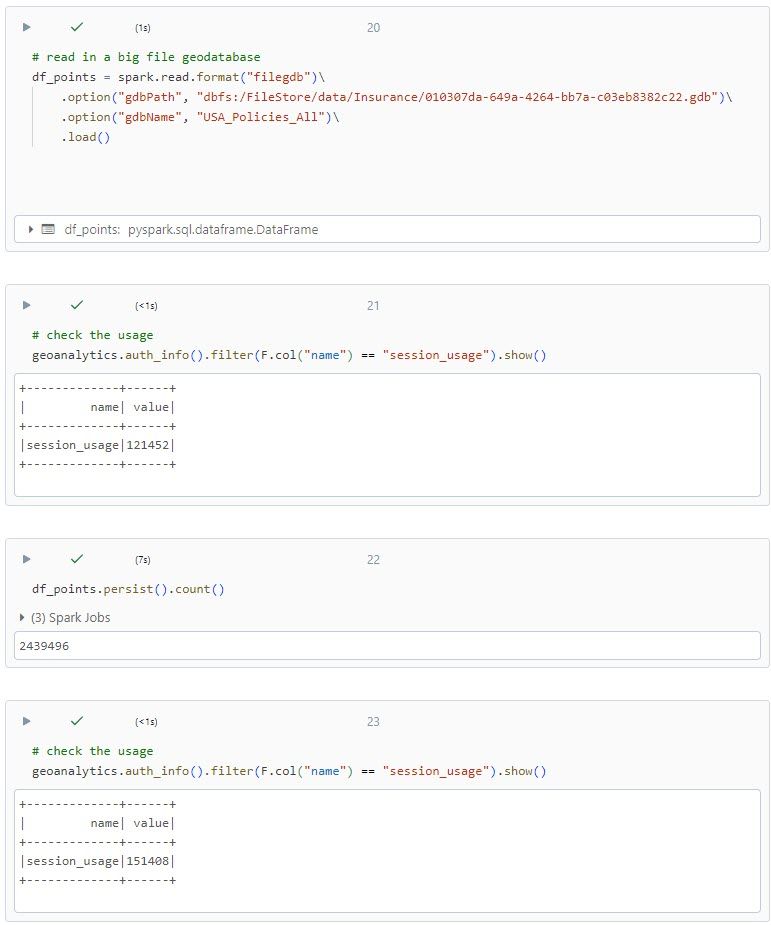The width and height of the screenshot is (771, 925).
Task: Place cursor in df_points.persist().count() code line
Action: coord(128,589)
